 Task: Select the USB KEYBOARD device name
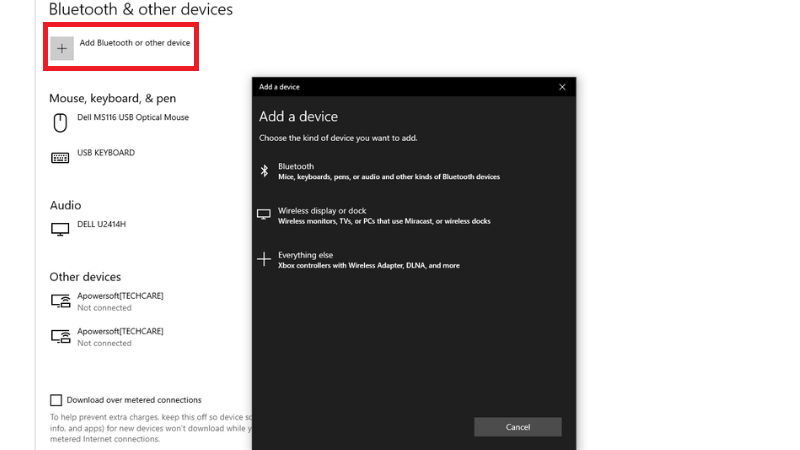tap(106, 153)
